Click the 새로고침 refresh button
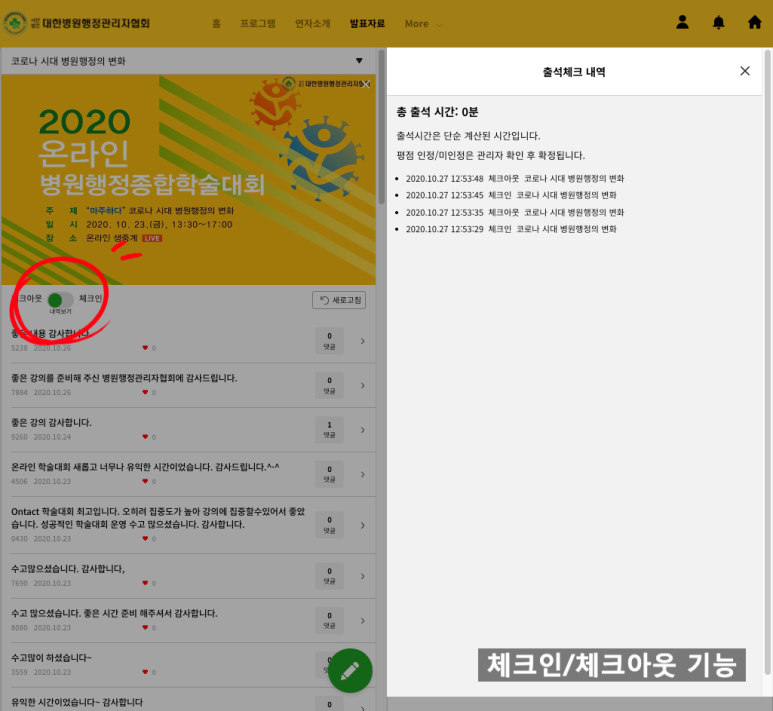This screenshot has height=711, width=773. pyautogui.click(x=339, y=300)
